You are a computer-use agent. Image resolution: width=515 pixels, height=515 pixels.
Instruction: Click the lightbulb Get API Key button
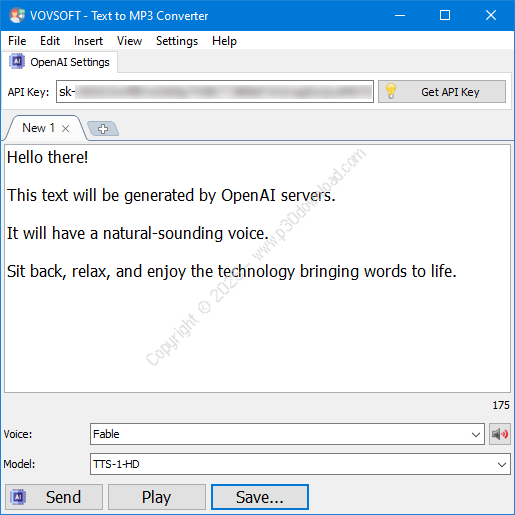[442, 92]
